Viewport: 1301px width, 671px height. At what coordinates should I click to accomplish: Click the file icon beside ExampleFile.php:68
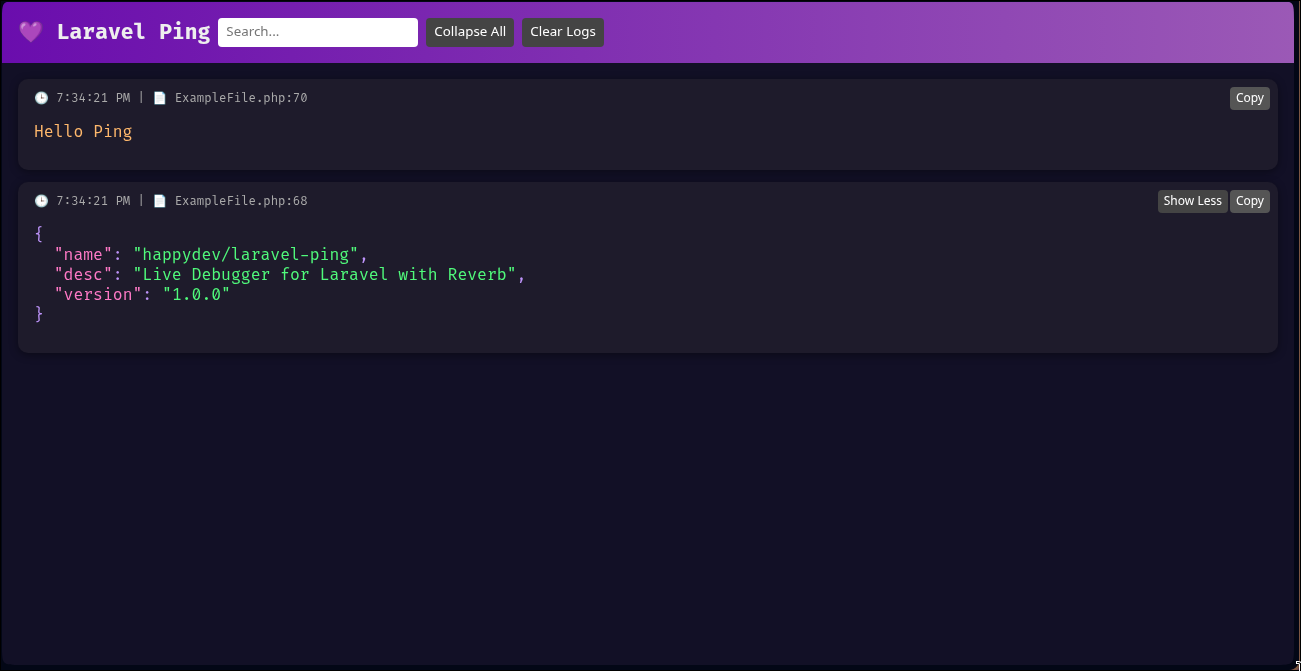(160, 200)
